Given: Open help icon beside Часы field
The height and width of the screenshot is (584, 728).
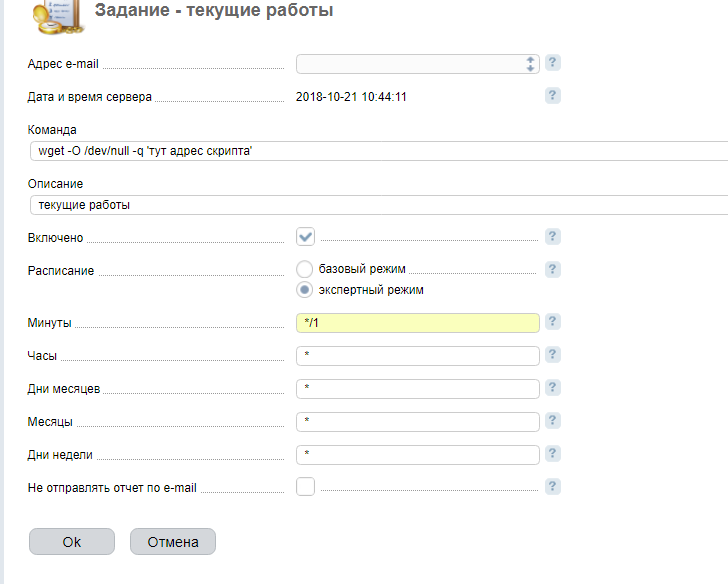Looking at the screenshot, I should pos(553,355).
